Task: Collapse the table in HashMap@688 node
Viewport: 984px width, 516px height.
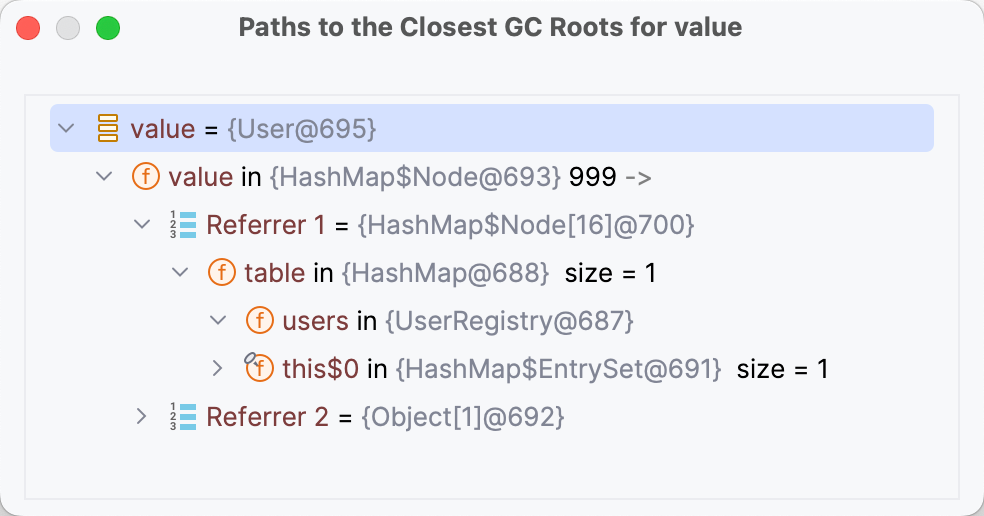Action: [180, 273]
